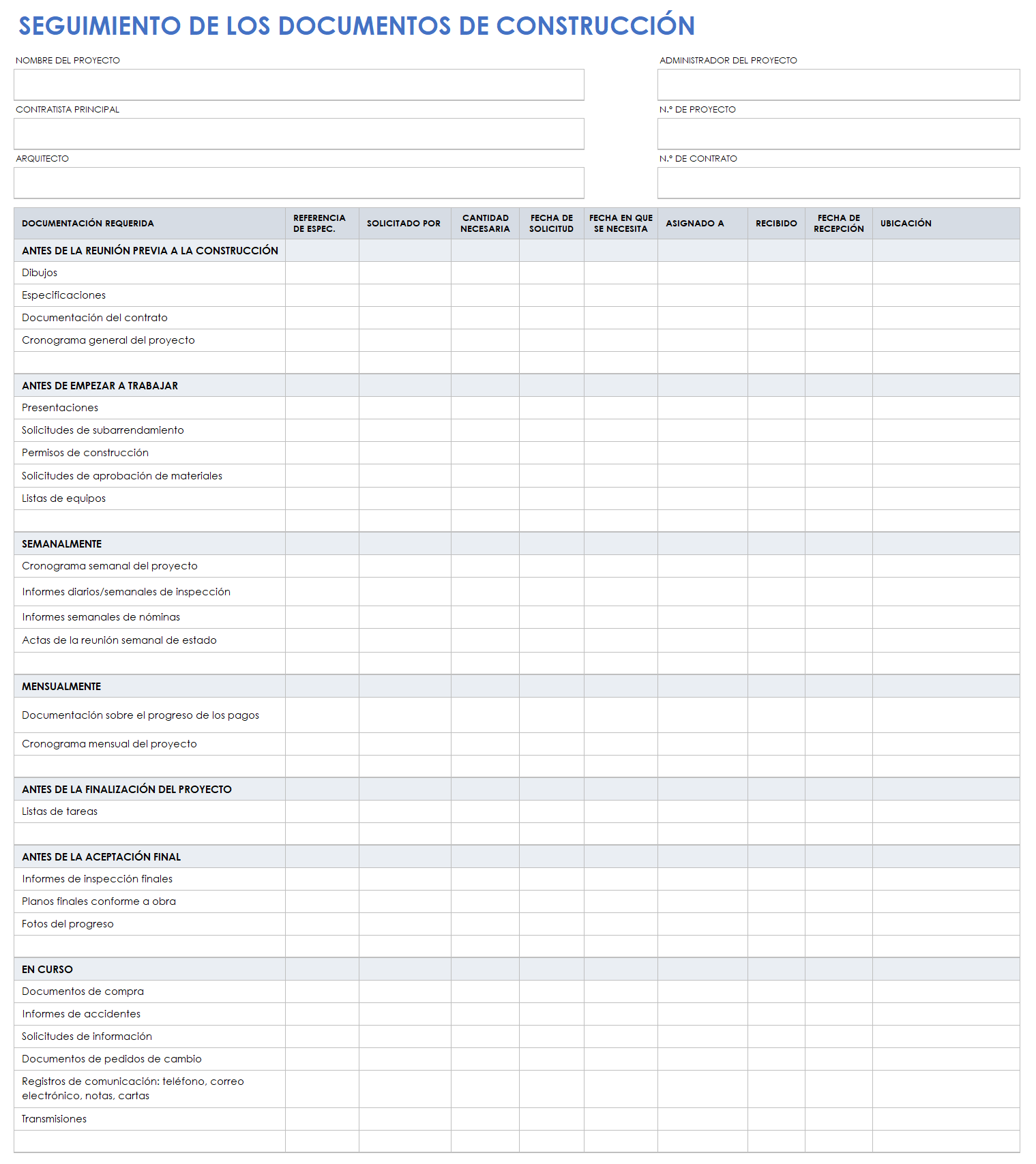Select 'Informes diarios/semanales de inspección' cell
This screenshot has width=1036, height=1164.
pyautogui.click(x=149, y=592)
